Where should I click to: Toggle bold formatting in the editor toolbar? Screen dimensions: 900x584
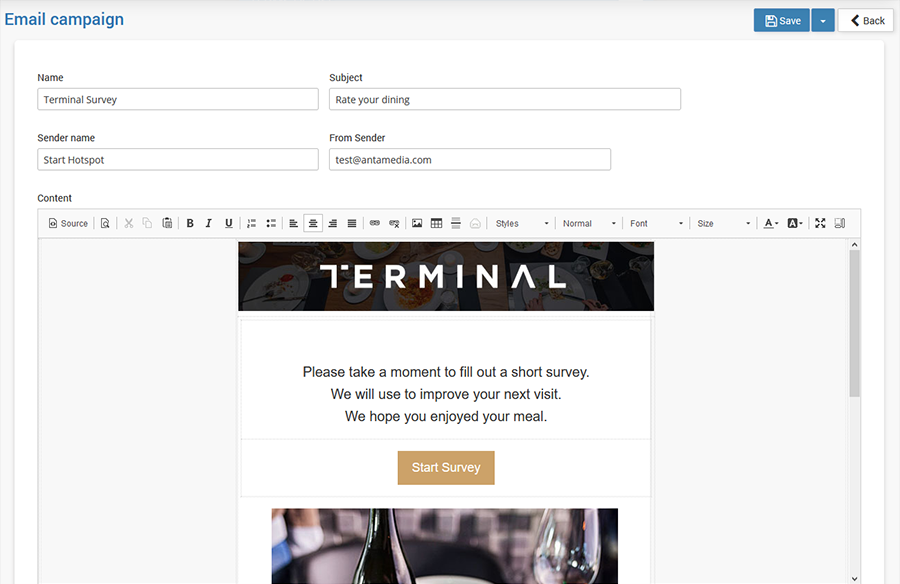(190, 223)
